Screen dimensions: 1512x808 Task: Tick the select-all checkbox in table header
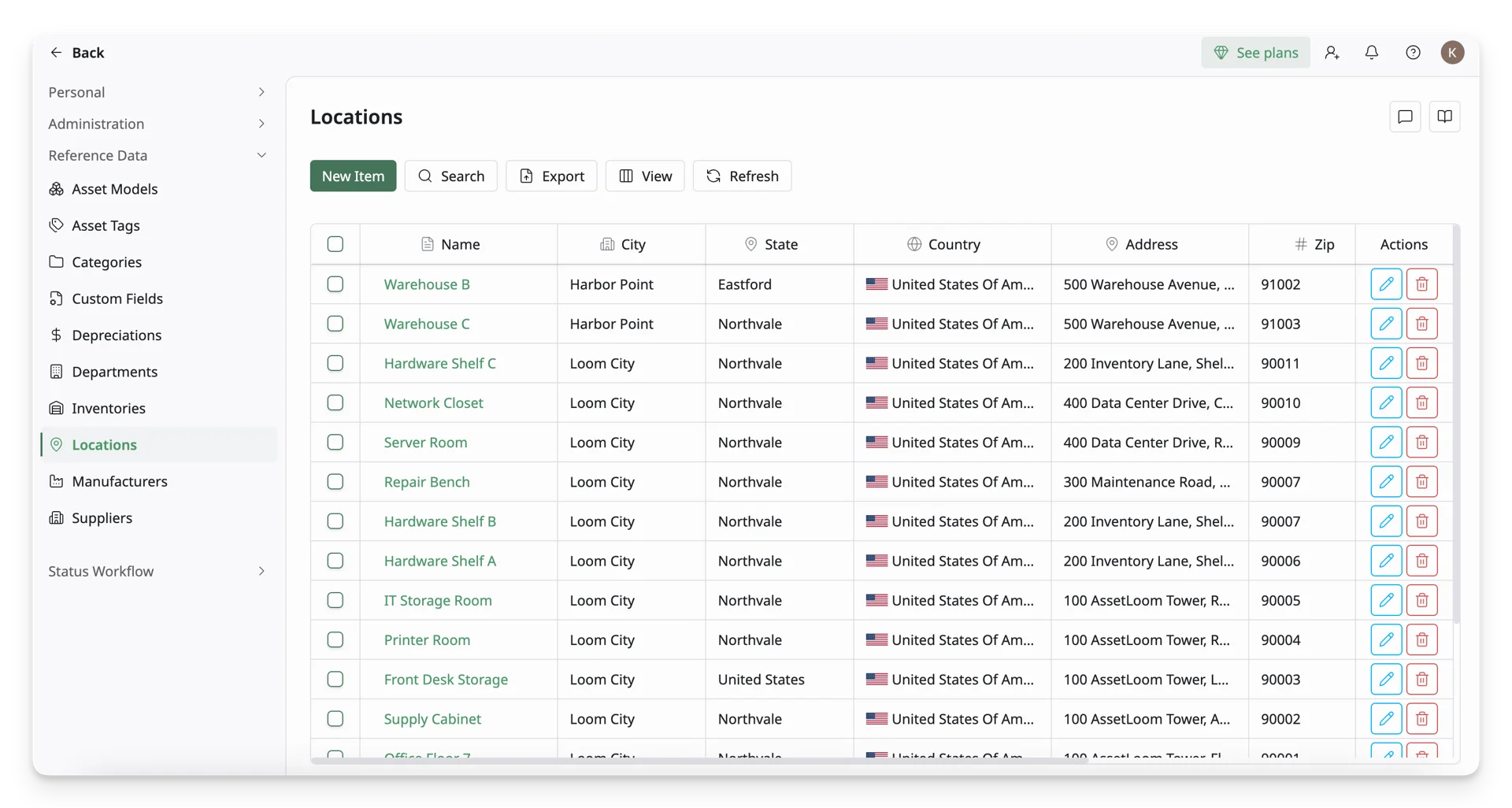[335, 244]
